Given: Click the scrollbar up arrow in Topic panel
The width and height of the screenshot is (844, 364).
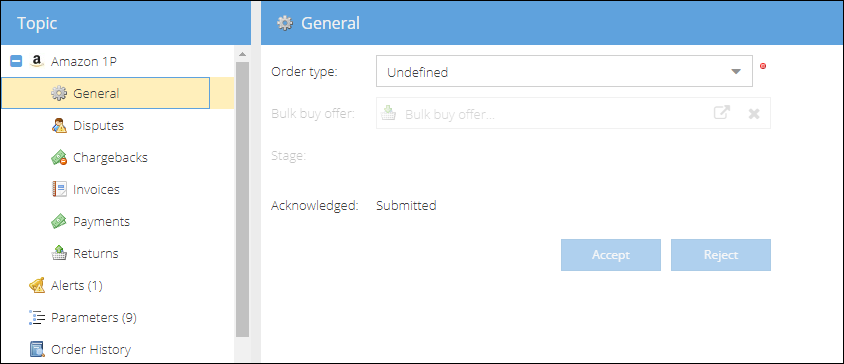Looking at the screenshot, I should pos(242,54).
